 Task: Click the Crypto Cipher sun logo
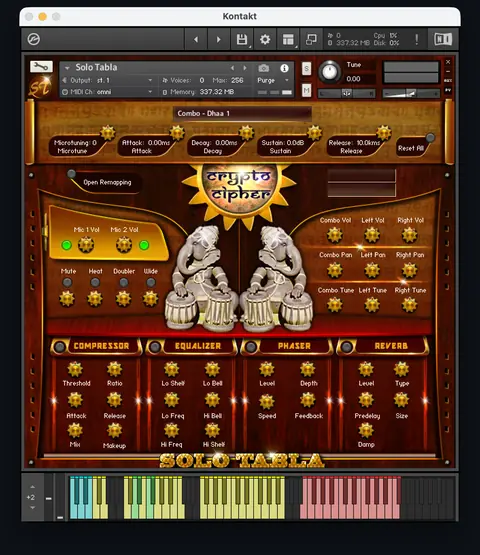point(240,188)
